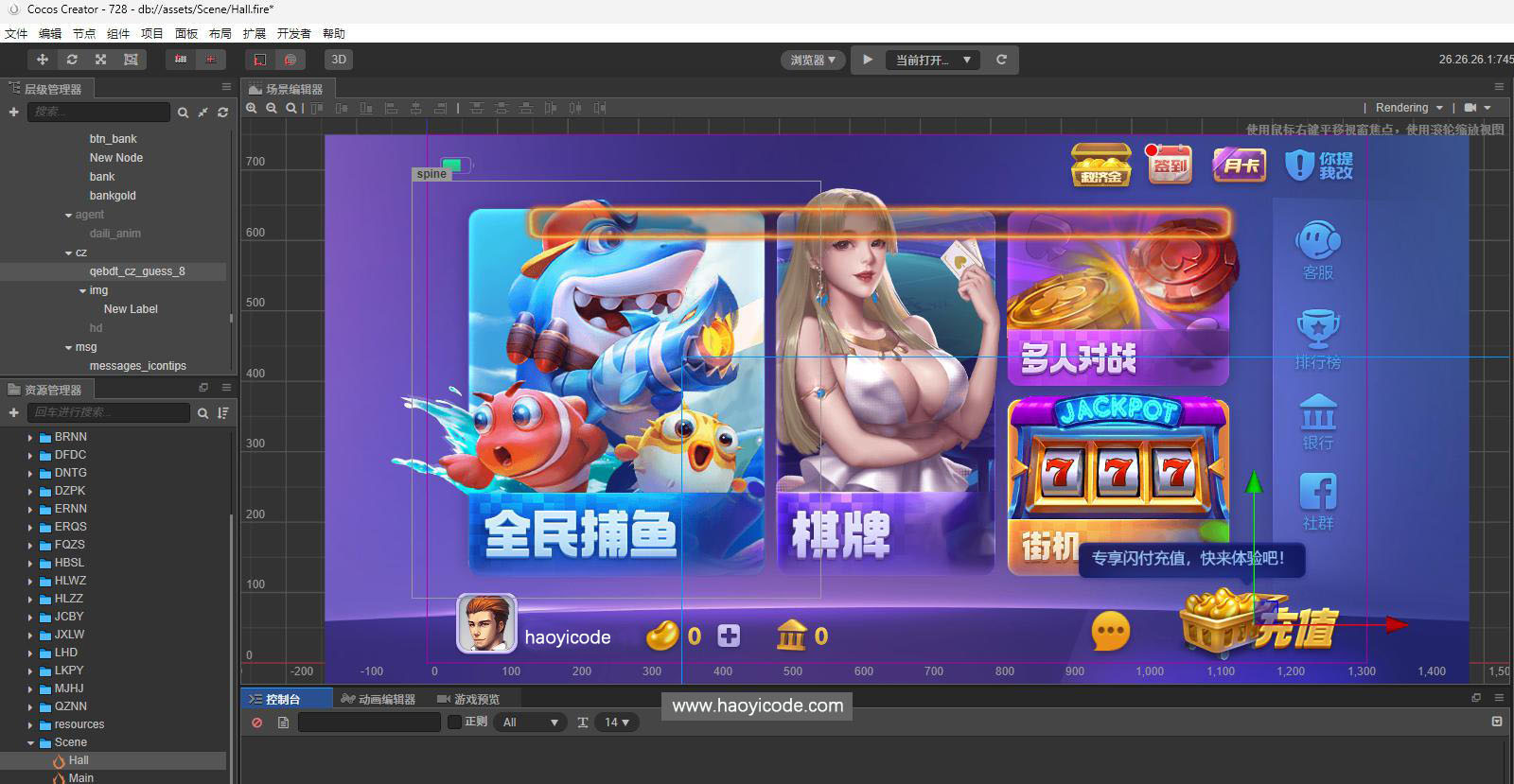Open the Rendering mode dropdown
This screenshot has height=784, width=1514.
click(1409, 108)
